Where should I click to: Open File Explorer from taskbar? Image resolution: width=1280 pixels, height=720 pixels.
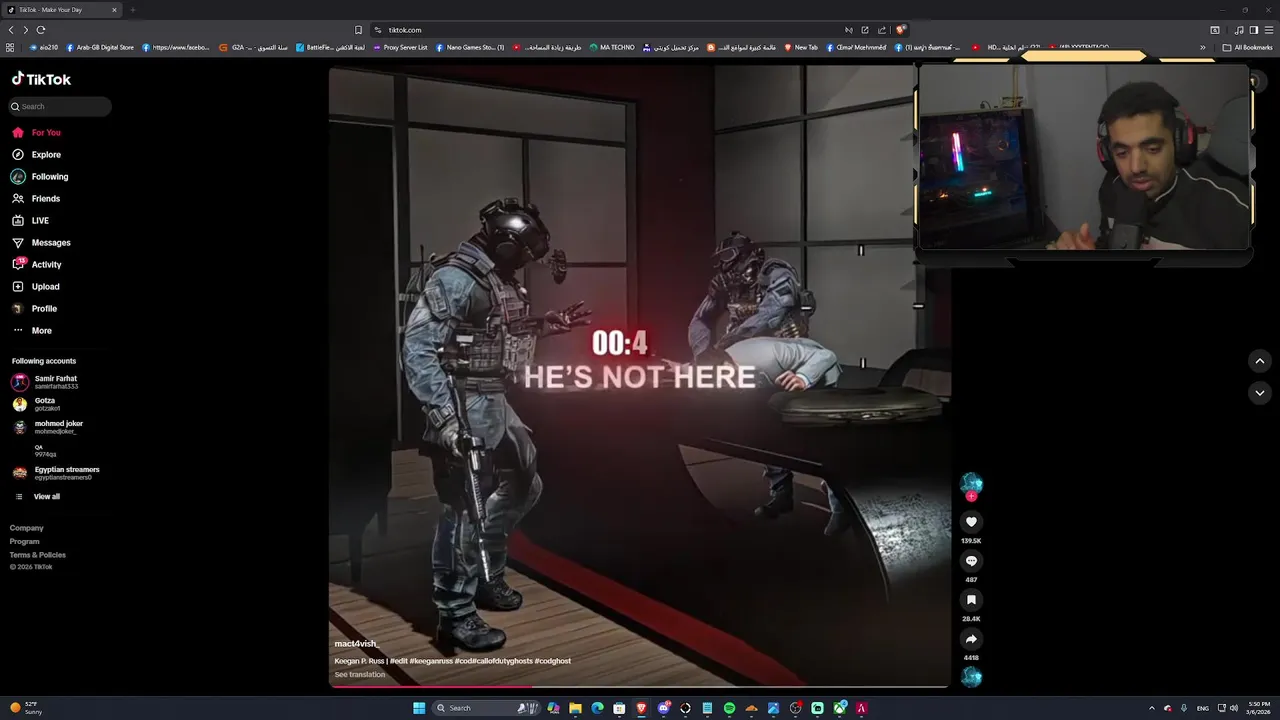click(x=575, y=708)
